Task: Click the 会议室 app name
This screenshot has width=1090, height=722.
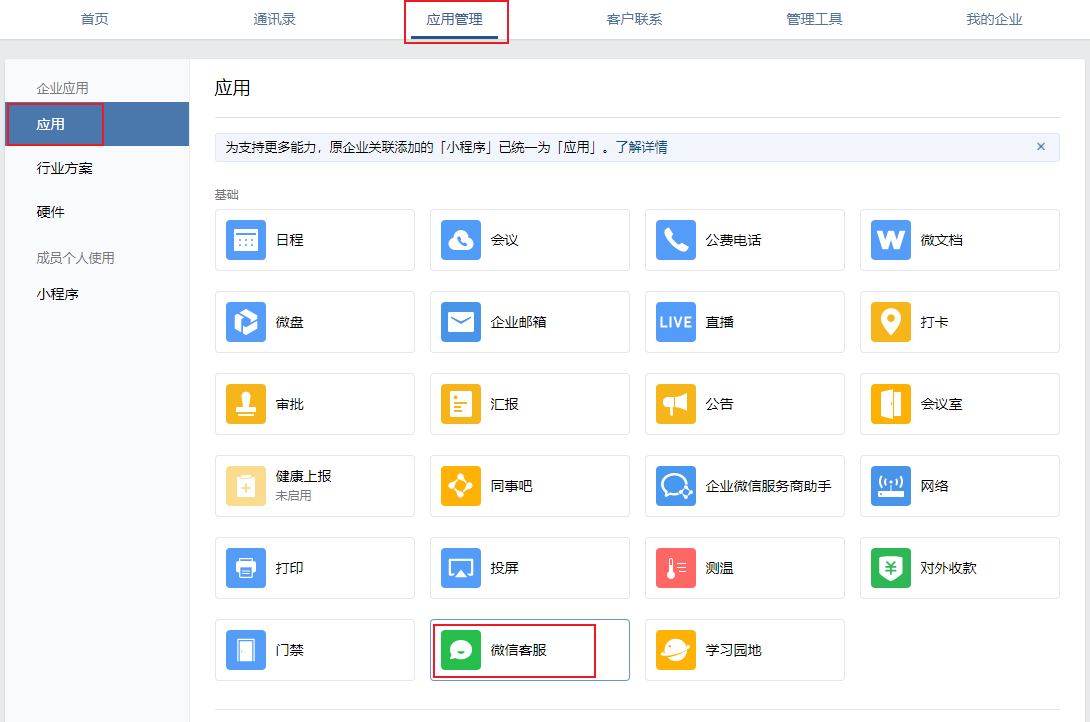Action: (942, 404)
